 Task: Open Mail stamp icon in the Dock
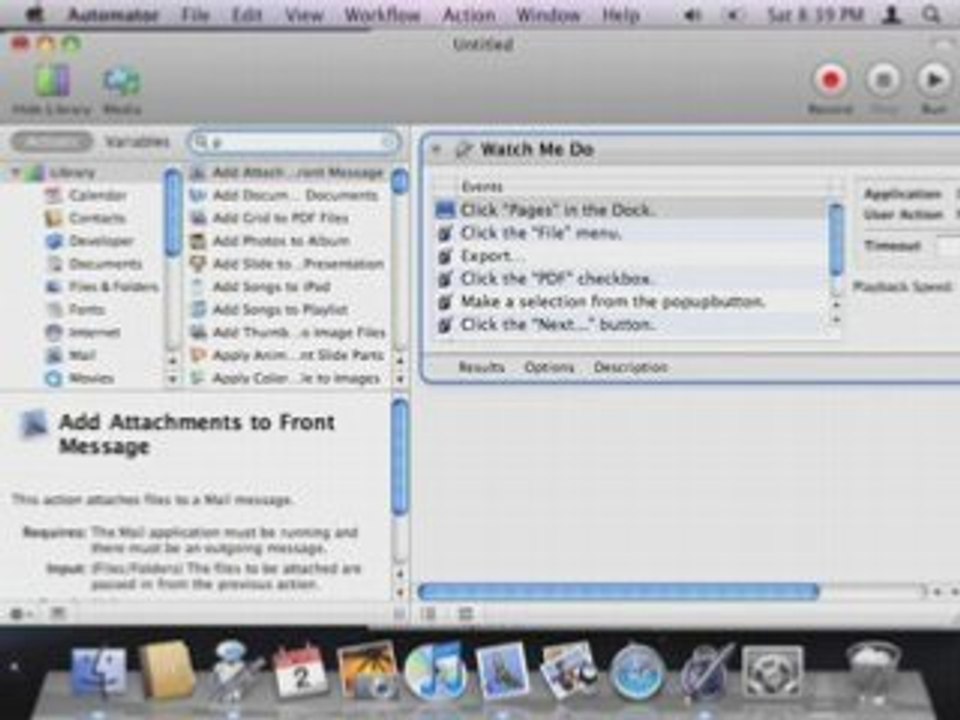[x=502, y=672]
